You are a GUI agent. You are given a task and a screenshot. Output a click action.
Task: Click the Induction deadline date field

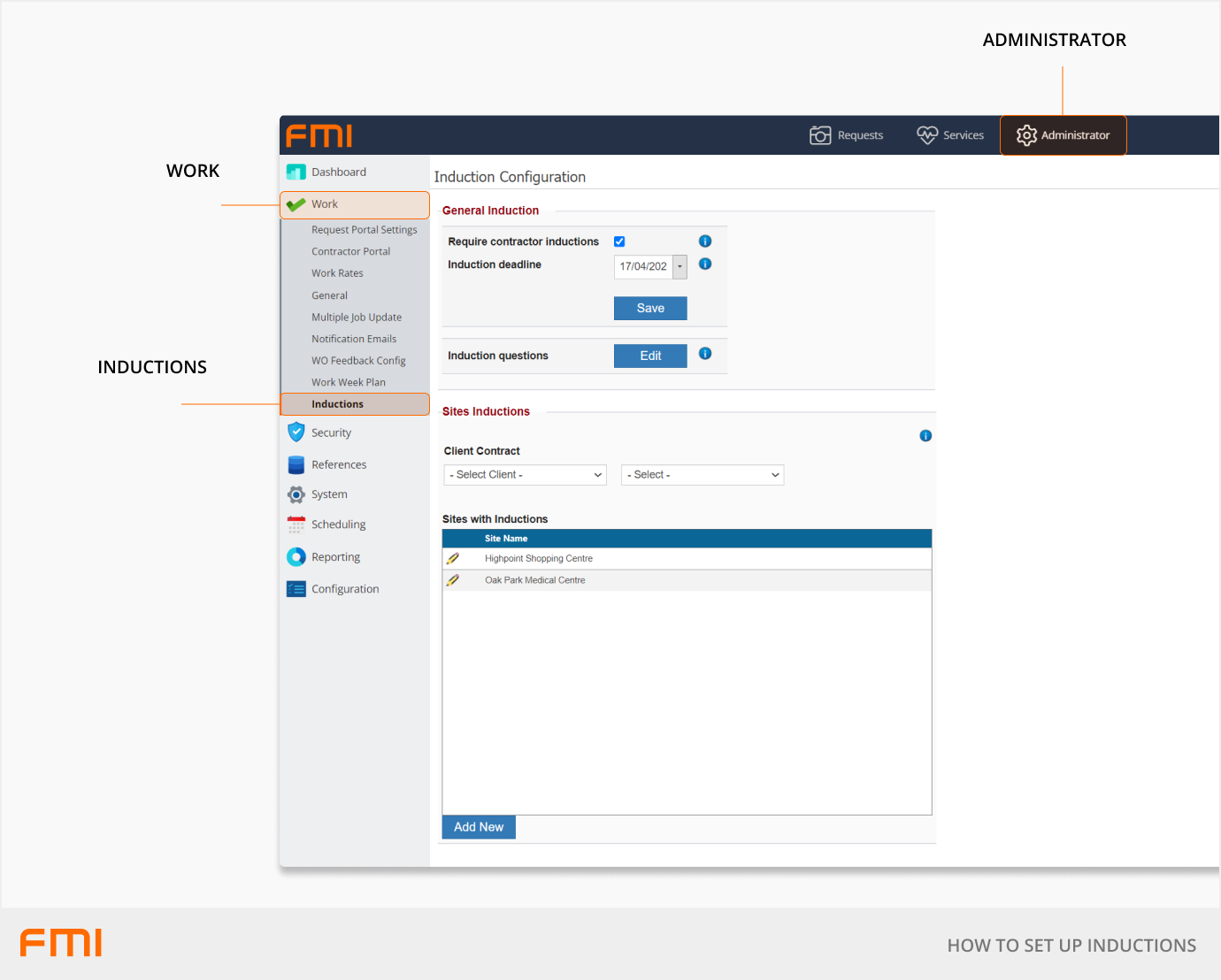(643, 267)
